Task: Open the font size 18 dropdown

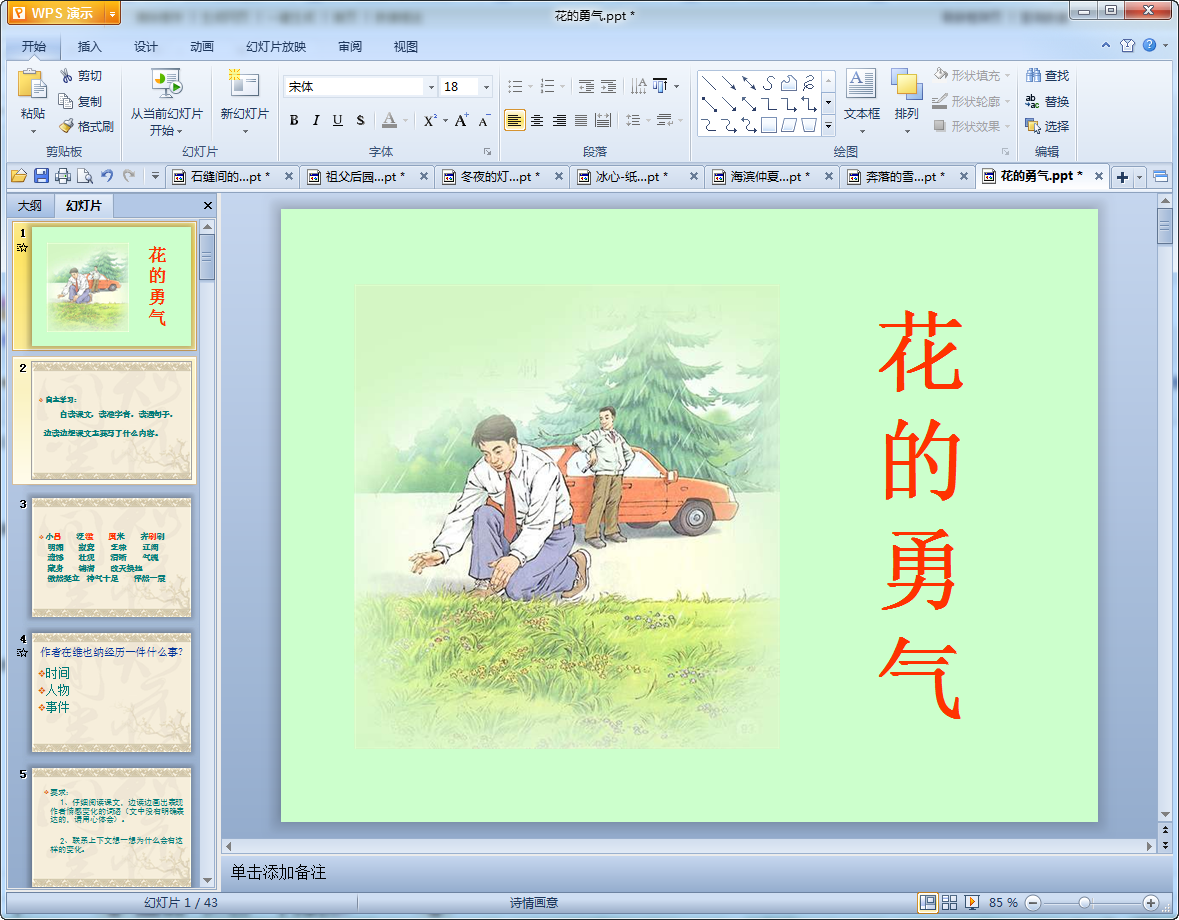Action: pyautogui.click(x=486, y=87)
